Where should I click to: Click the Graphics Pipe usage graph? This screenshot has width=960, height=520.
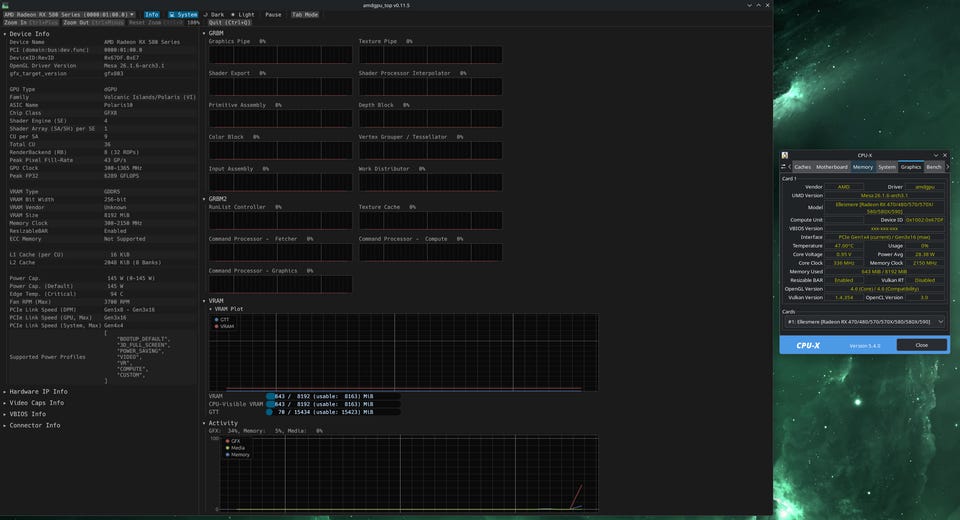pos(280,55)
